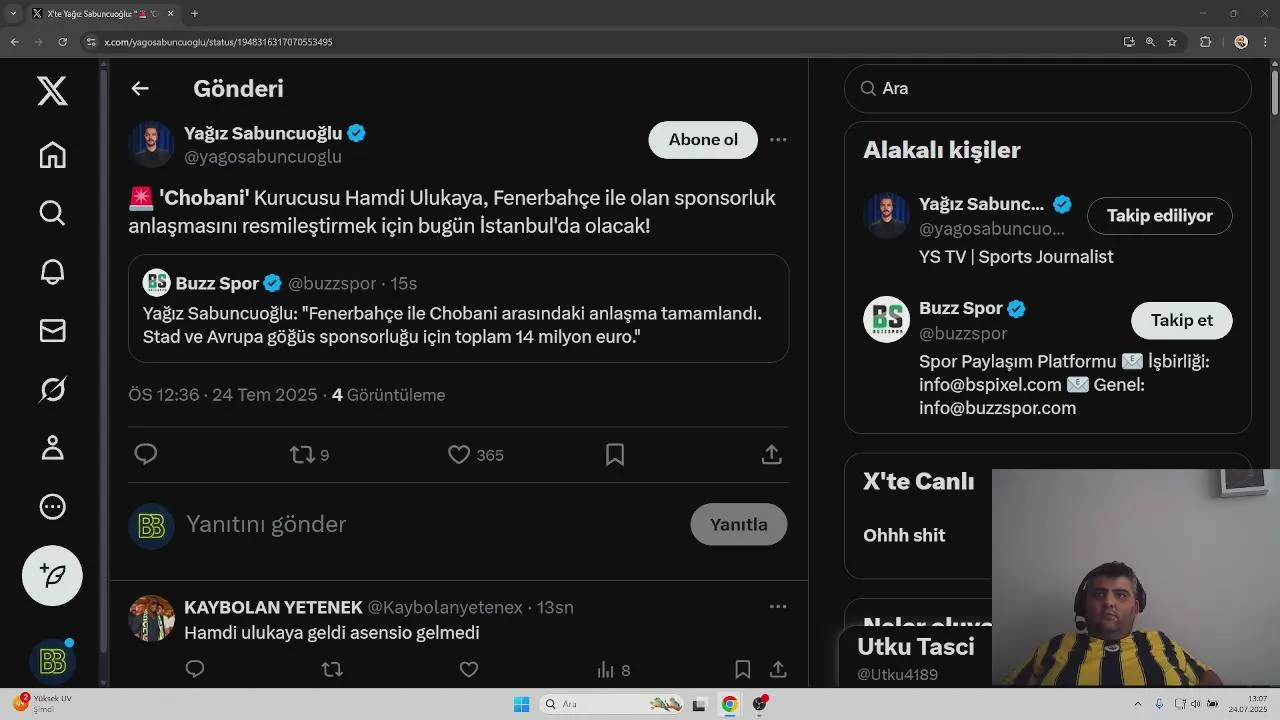Open Yağız Sabuncuoğlu avatar in post header
Image resolution: width=1280 pixels, height=720 pixels.
152,145
